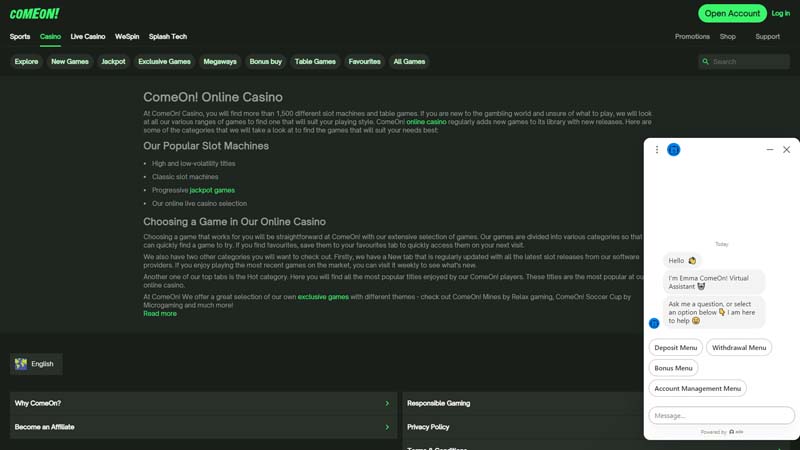800x450 pixels.
Task: Select the Megaways category
Action: click(220, 62)
